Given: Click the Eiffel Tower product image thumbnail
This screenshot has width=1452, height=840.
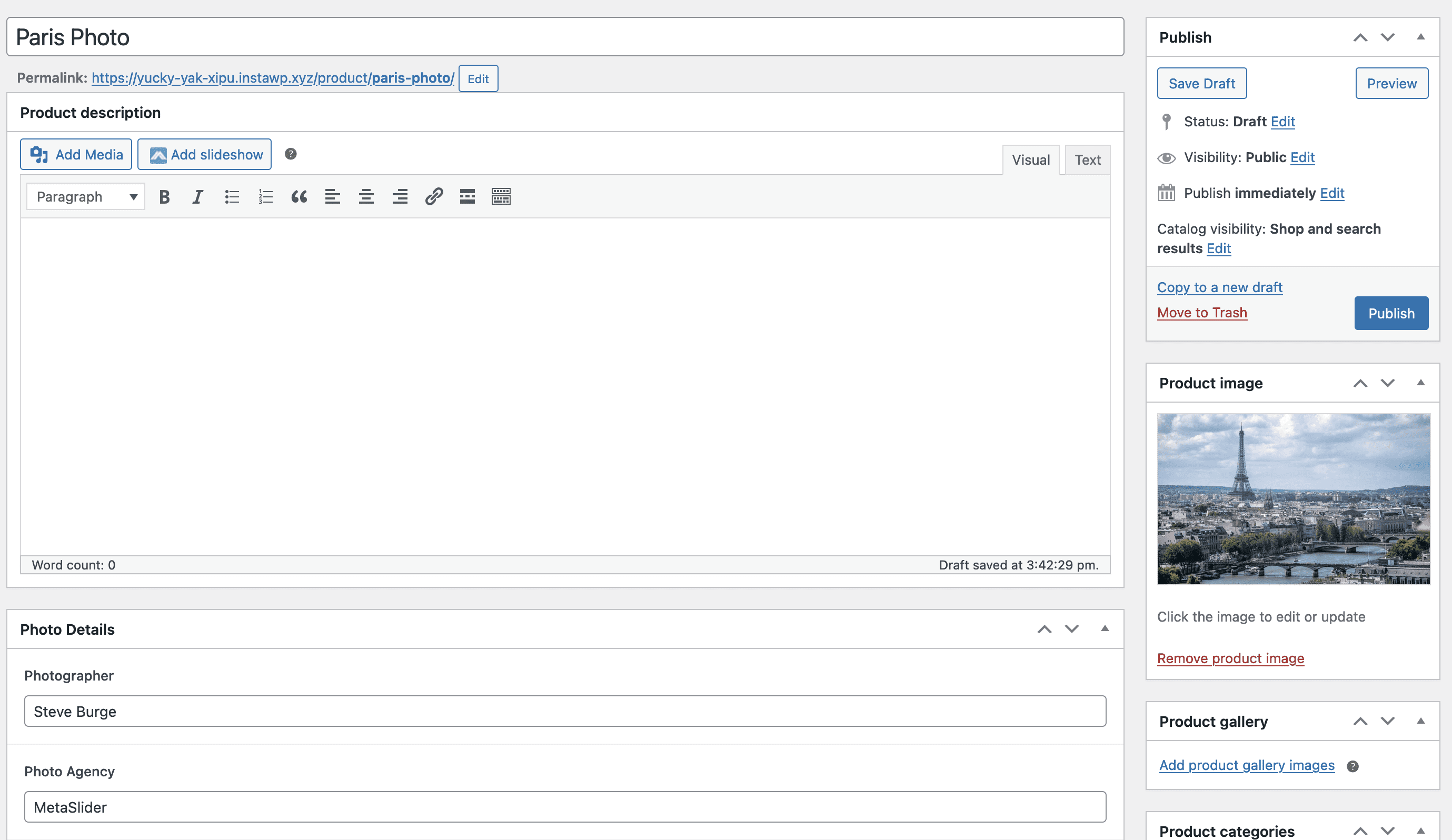Looking at the screenshot, I should 1293,499.
